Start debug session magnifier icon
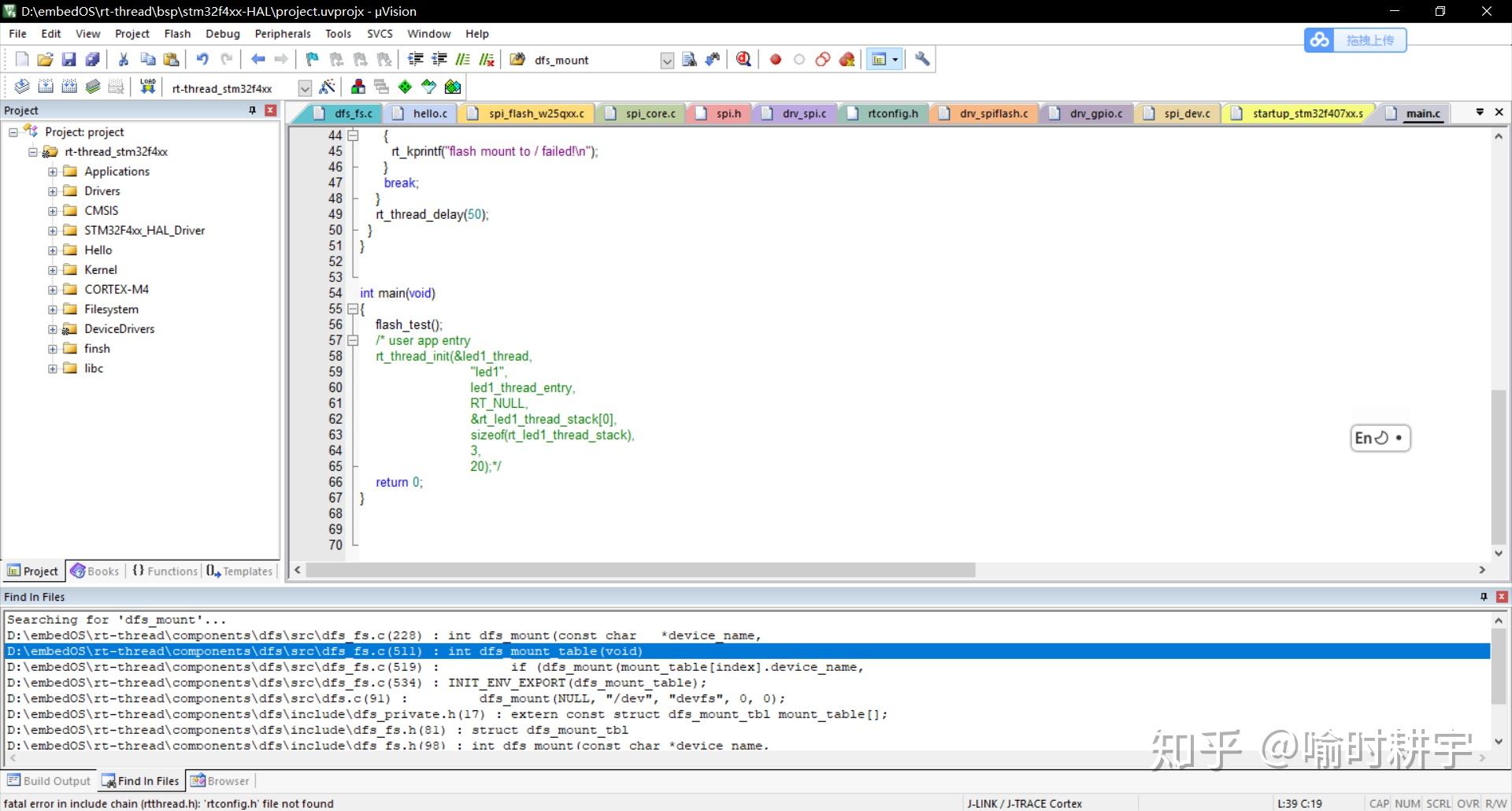 pos(743,60)
